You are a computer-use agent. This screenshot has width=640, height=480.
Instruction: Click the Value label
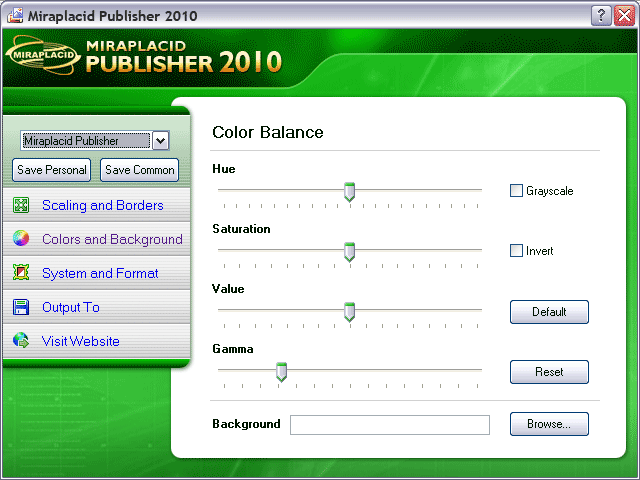(228, 289)
